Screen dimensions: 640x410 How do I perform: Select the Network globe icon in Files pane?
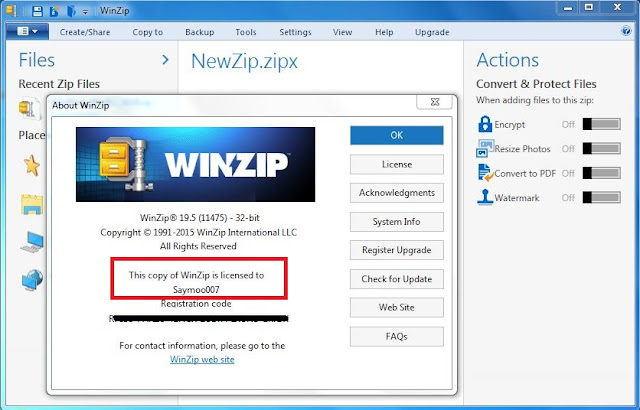click(32, 280)
